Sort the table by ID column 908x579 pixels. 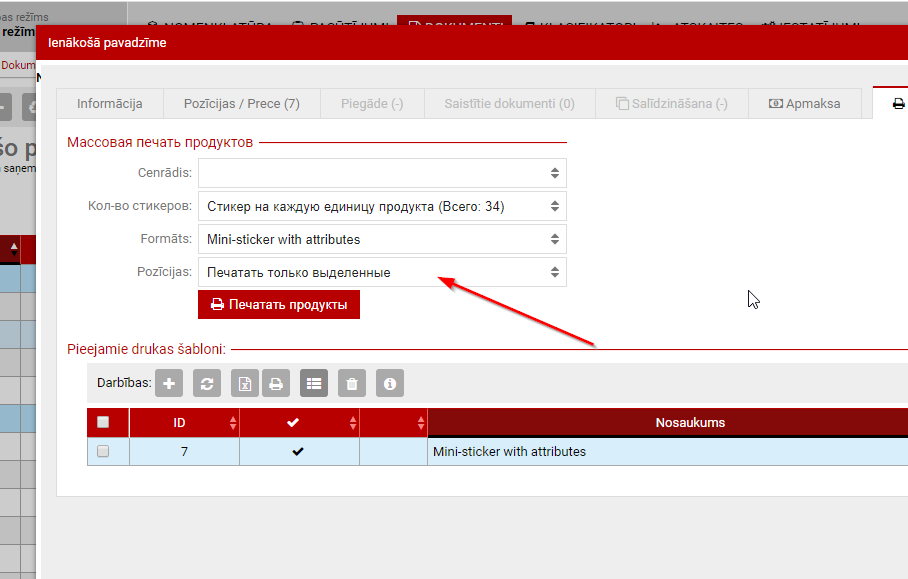(x=180, y=423)
